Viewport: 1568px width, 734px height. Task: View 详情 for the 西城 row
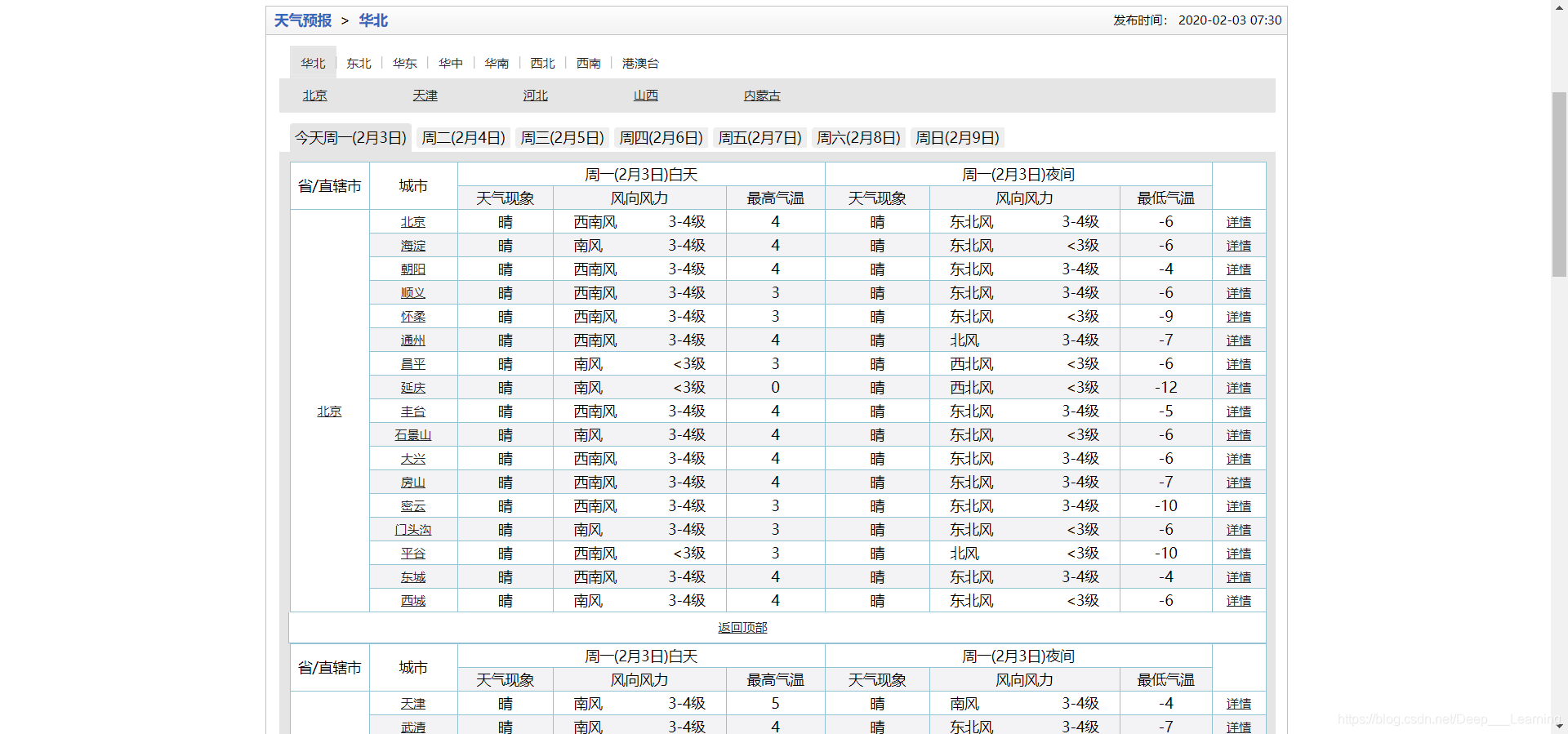1239,601
